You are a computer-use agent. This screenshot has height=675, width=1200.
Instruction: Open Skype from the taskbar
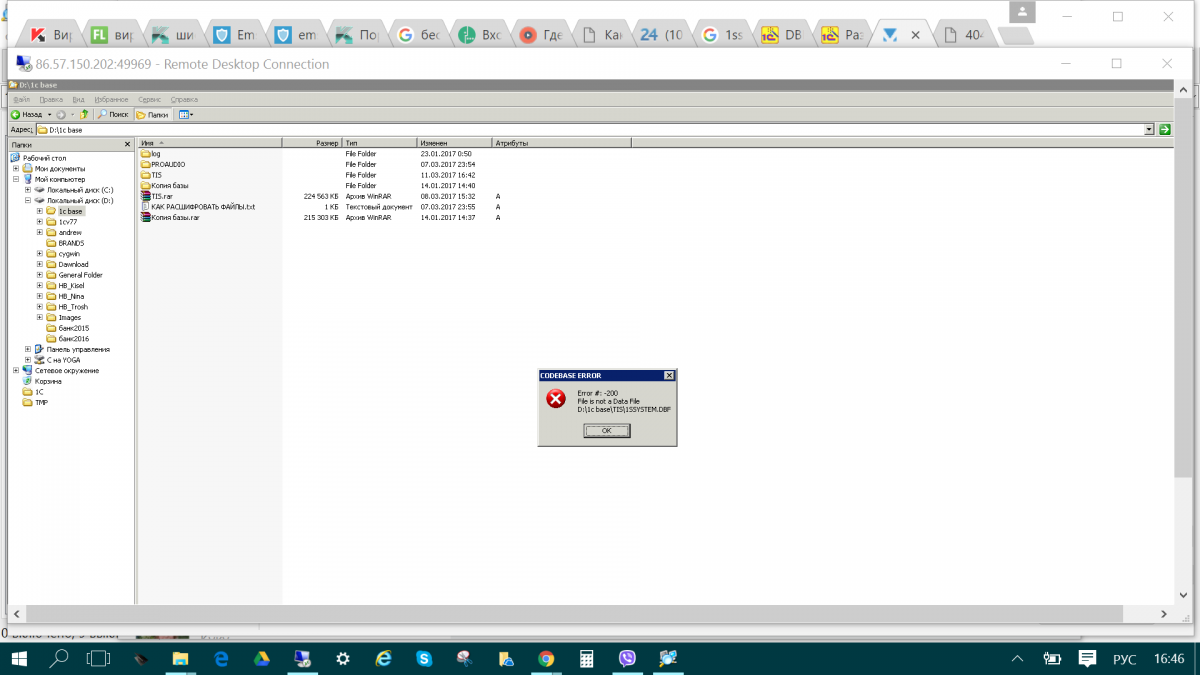(424, 659)
